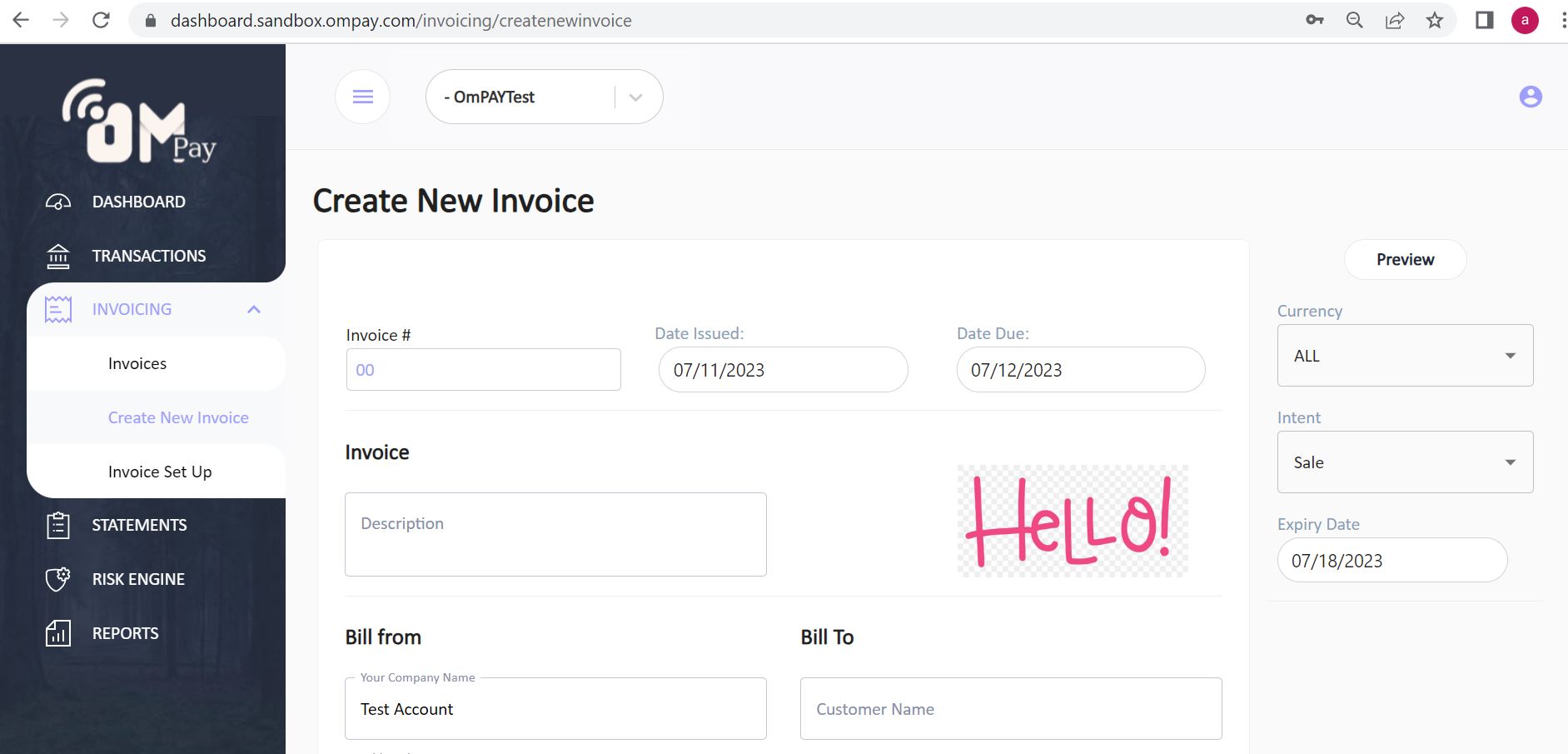
Task: Bookmark this page with star icon
Action: pyautogui.click(x=1434, y=20)
